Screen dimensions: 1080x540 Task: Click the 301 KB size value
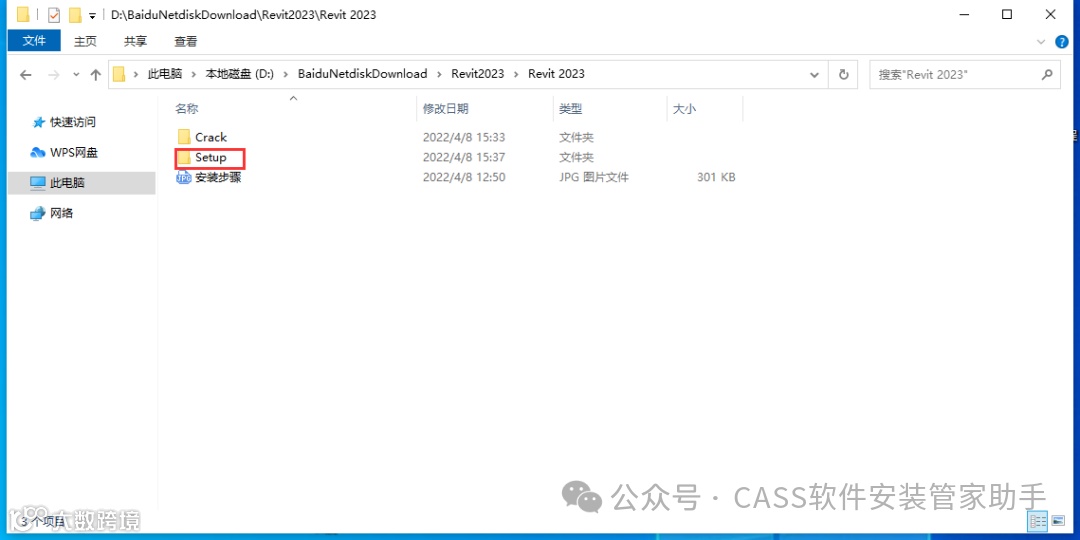click(x=716, y=177)
